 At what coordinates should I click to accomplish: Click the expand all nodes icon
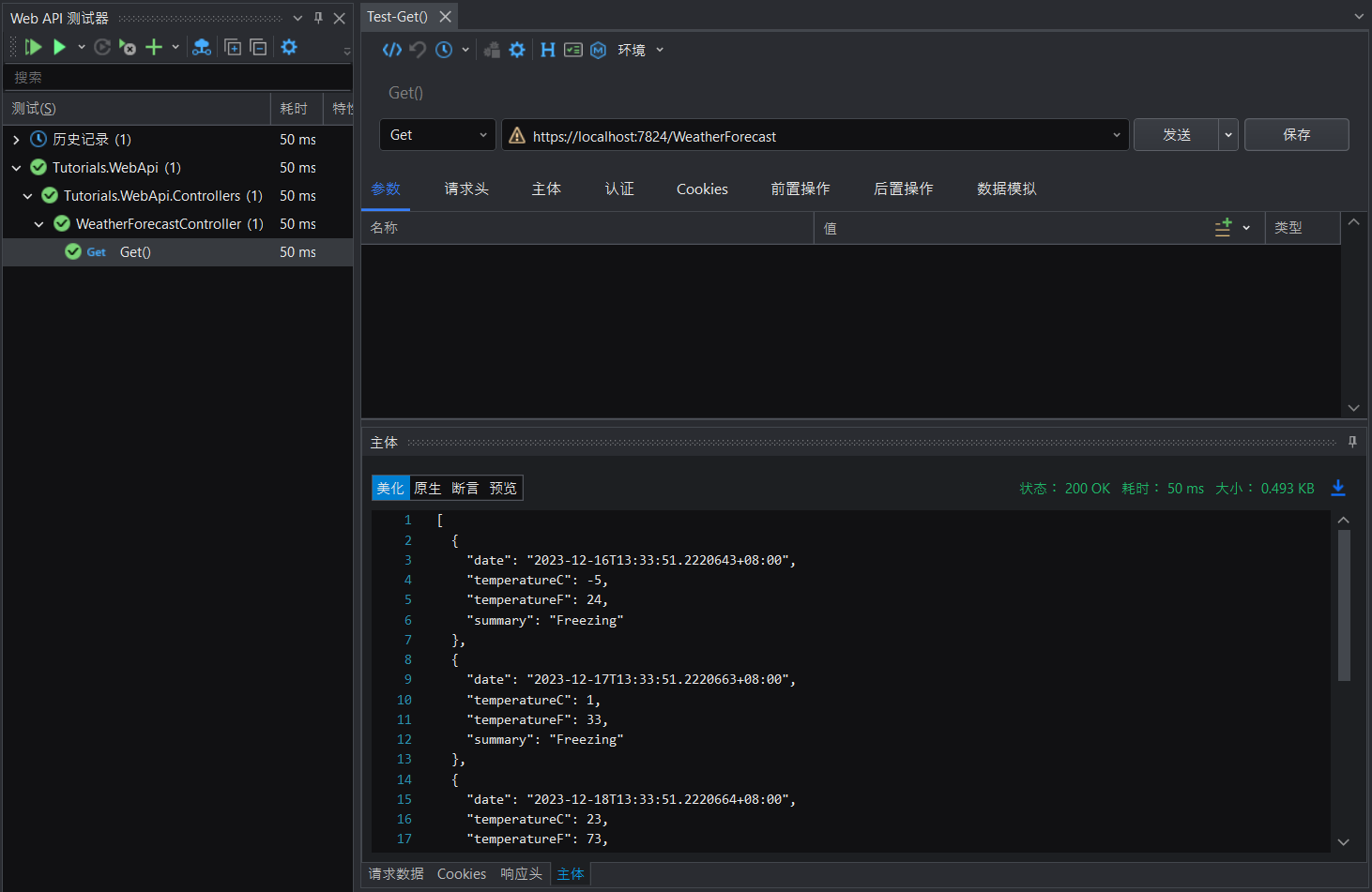(233, 47)
